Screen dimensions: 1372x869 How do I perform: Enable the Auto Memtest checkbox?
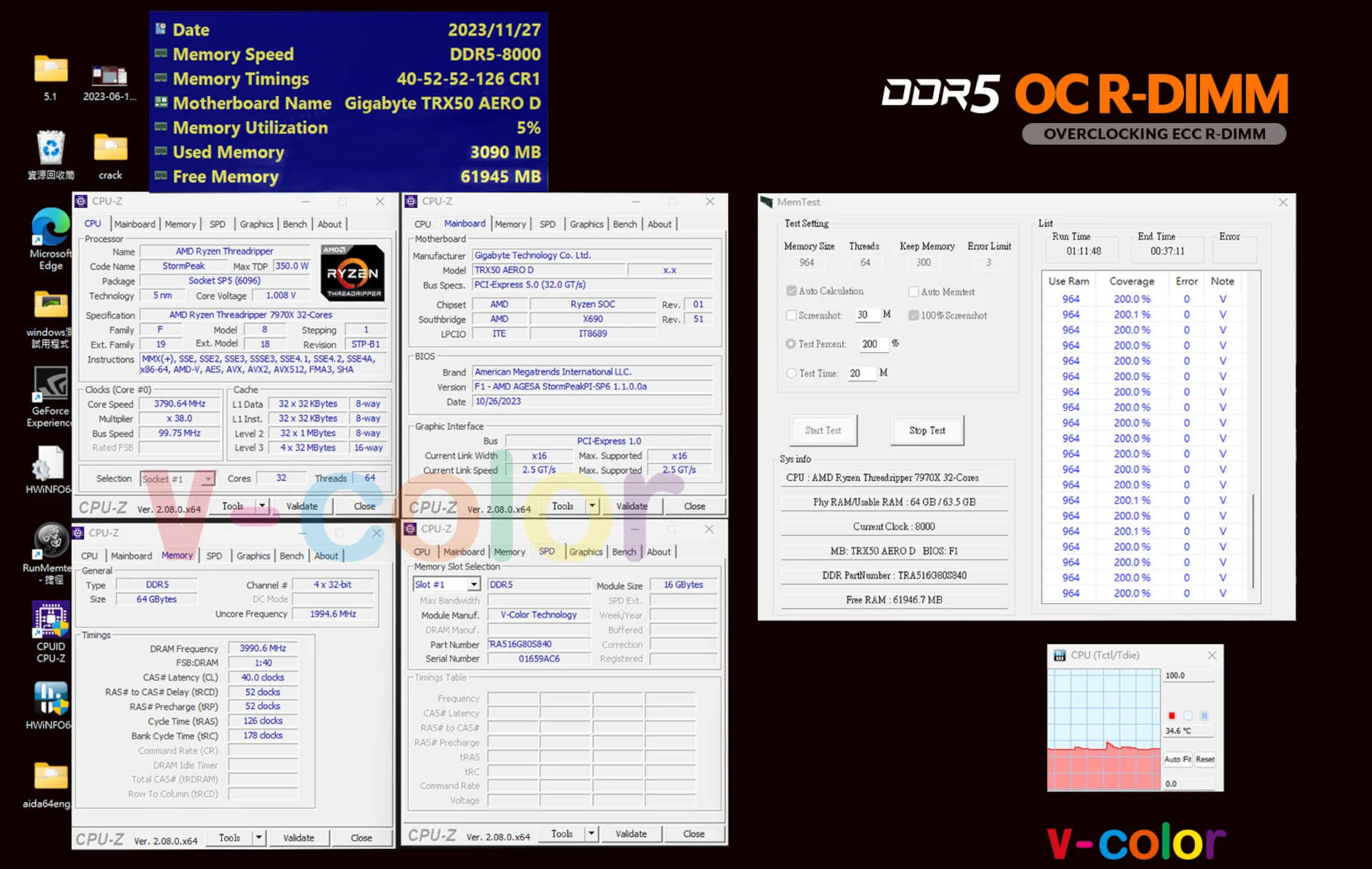913,292
